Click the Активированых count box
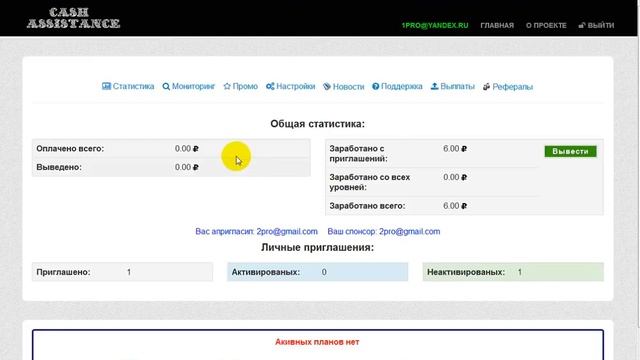Image resolution: width=640 pixels, height=360 pixels. pyautogui.click(x=318, y=272)
